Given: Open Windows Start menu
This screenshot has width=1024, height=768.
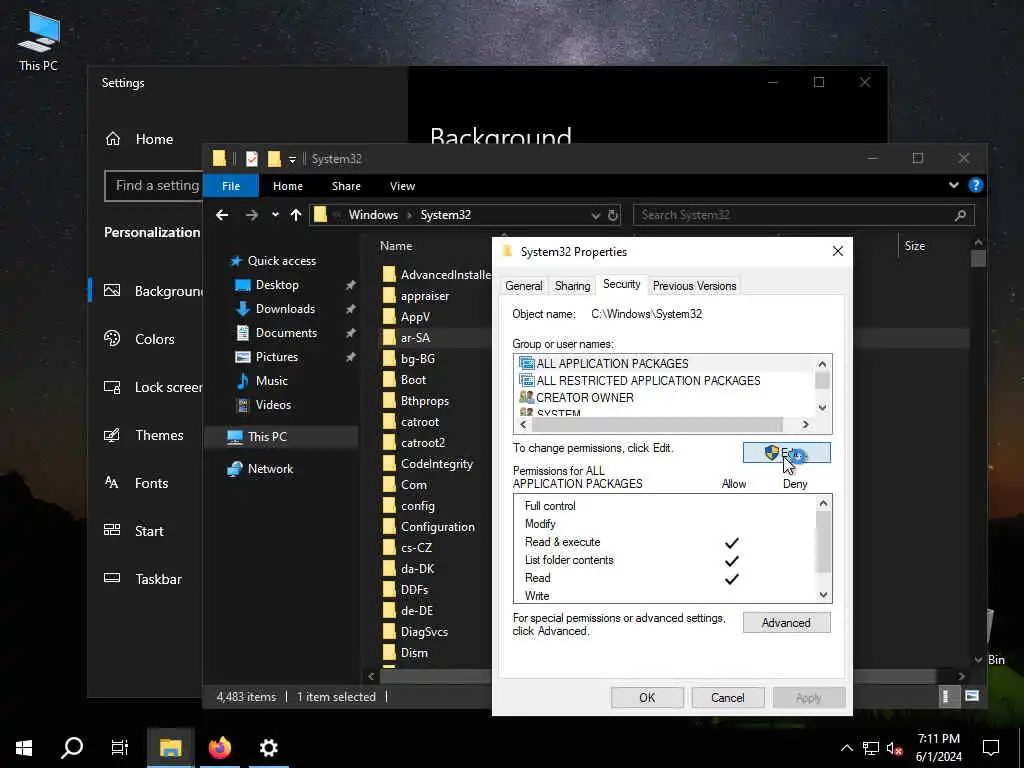Looking at the screenshot, I should (24, 747).
